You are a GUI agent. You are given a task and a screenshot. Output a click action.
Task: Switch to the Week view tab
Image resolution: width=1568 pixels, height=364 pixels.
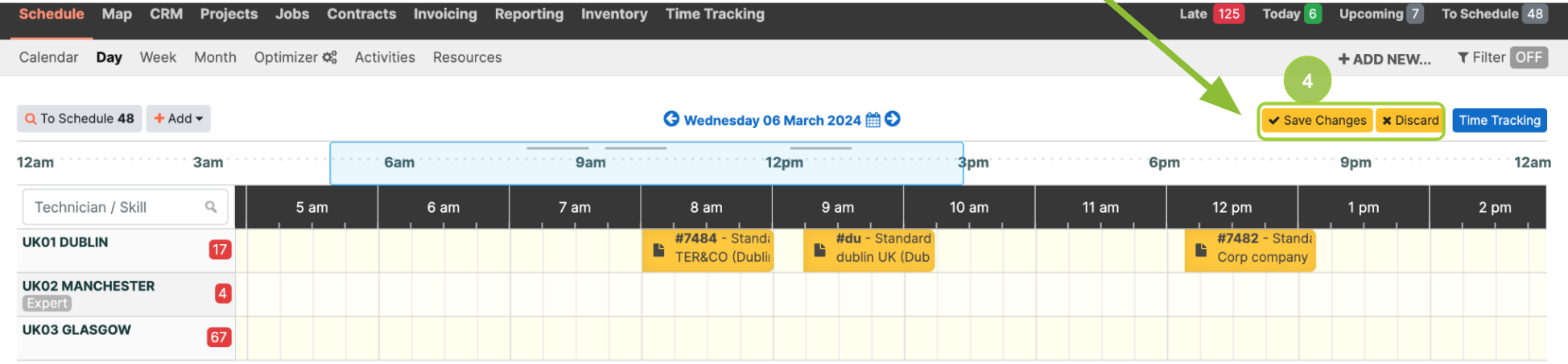pos(158,57)
